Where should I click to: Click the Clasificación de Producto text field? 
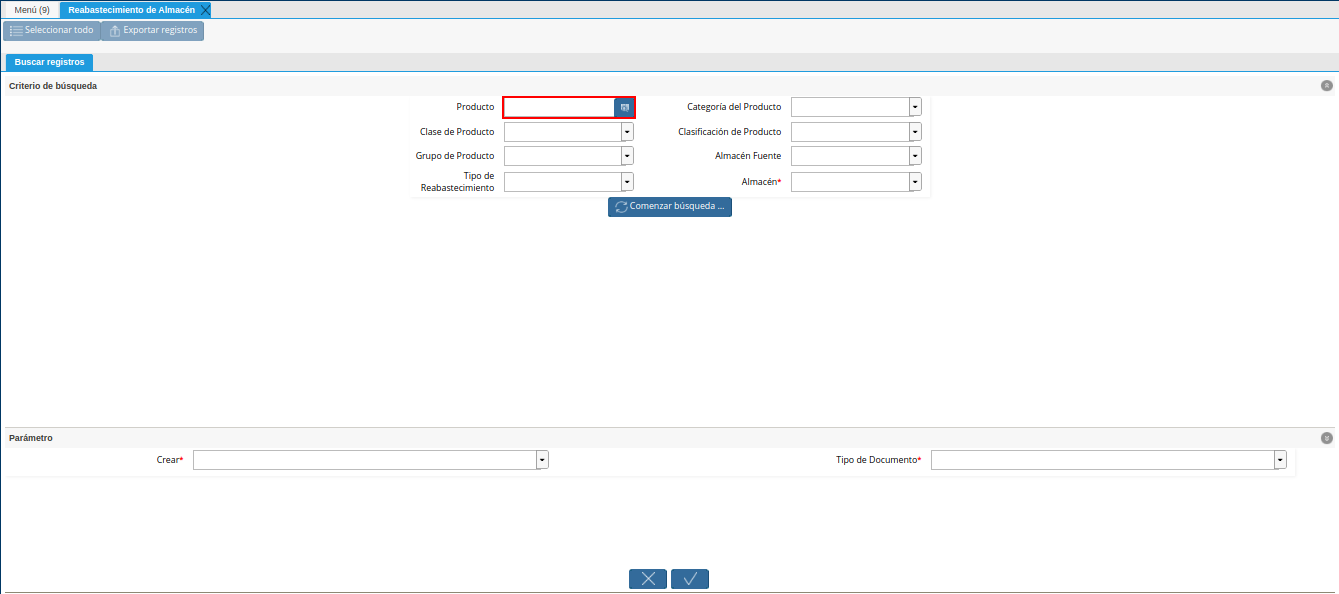[850, 132]
